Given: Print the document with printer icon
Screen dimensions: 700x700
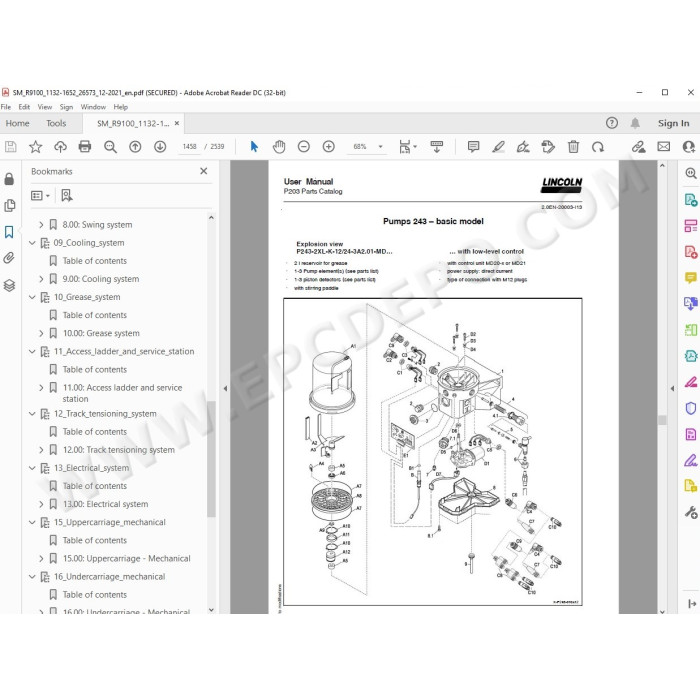Looking at the screenshot, I should tap(85, 146).
